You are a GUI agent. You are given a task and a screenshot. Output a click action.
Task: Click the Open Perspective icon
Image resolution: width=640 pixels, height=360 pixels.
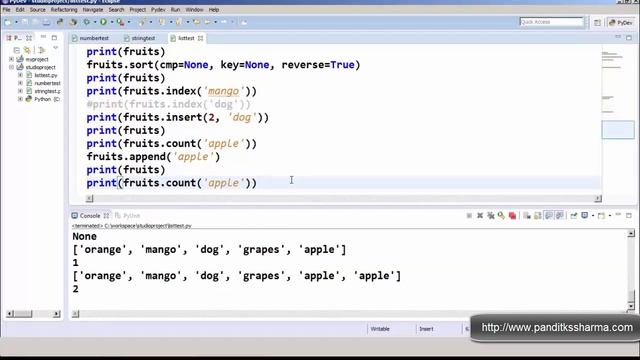pos(597,22)
